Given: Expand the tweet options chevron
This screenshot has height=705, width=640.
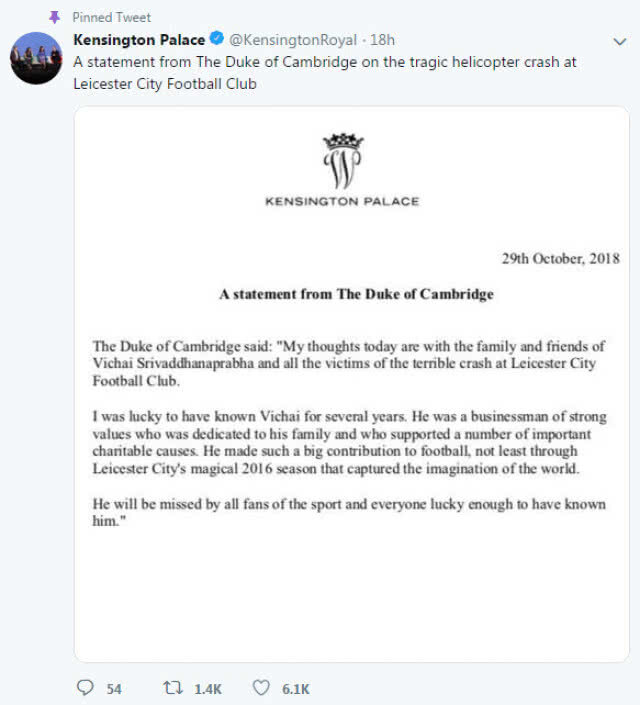Looking at the screenshot, I should [620, 42].
